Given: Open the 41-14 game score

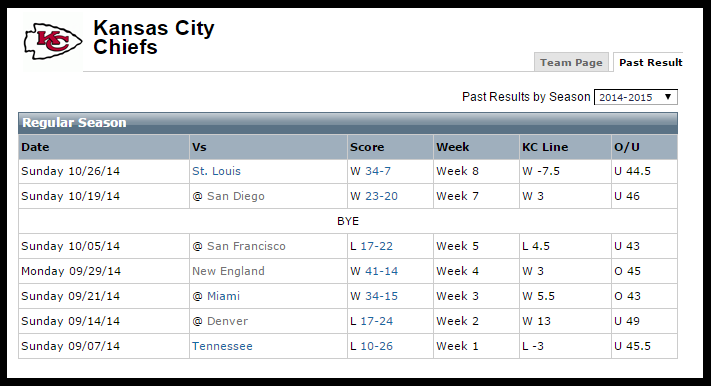Looking at the screenshot, I should point(381,271).
